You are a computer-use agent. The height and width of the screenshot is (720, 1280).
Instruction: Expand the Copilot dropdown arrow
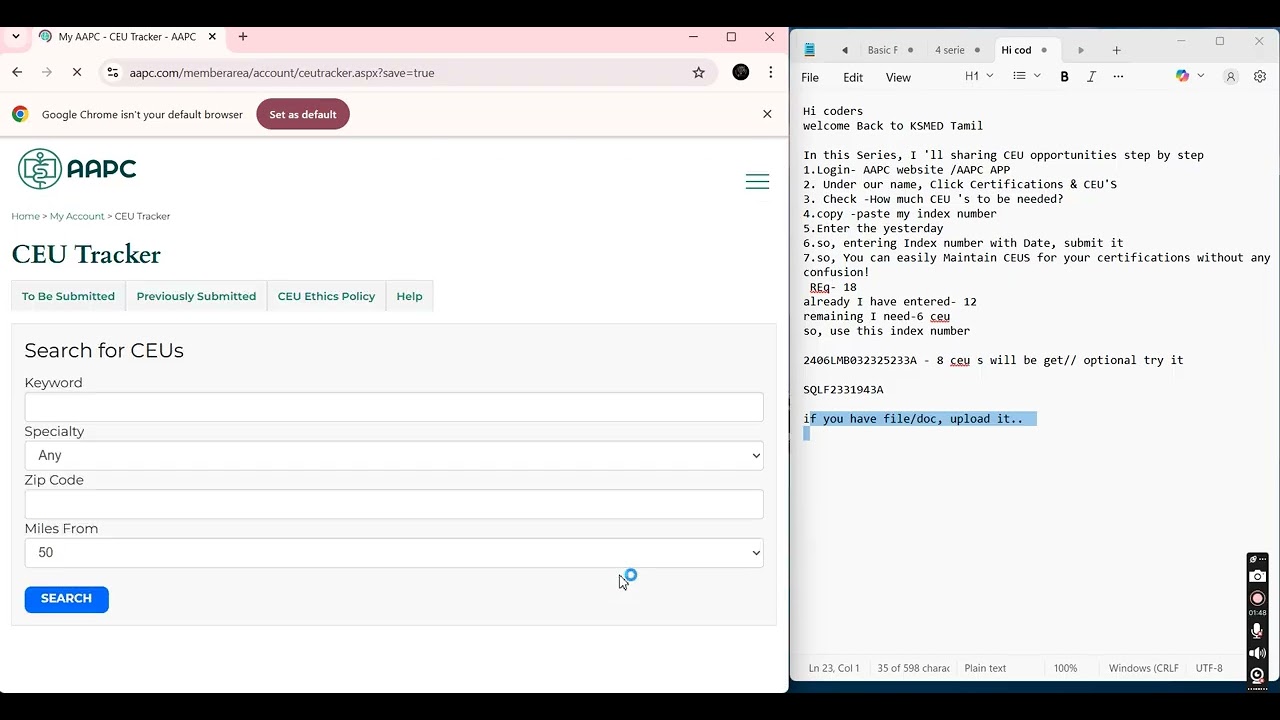click(1201, 76)
